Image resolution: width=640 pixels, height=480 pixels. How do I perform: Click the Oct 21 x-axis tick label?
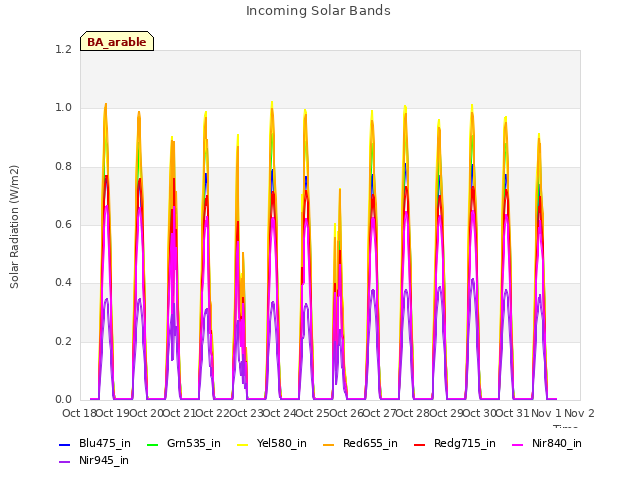(180, 413)
